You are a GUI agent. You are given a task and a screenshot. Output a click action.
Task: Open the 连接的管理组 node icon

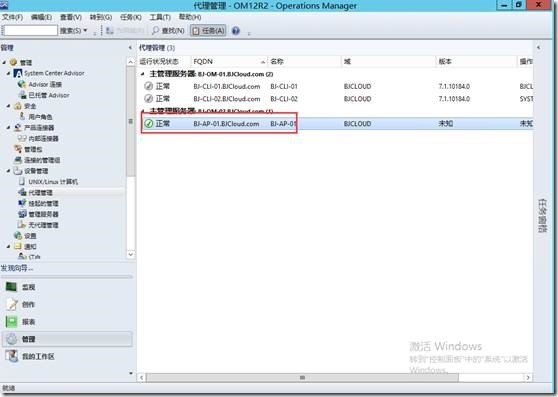(18, 160)
